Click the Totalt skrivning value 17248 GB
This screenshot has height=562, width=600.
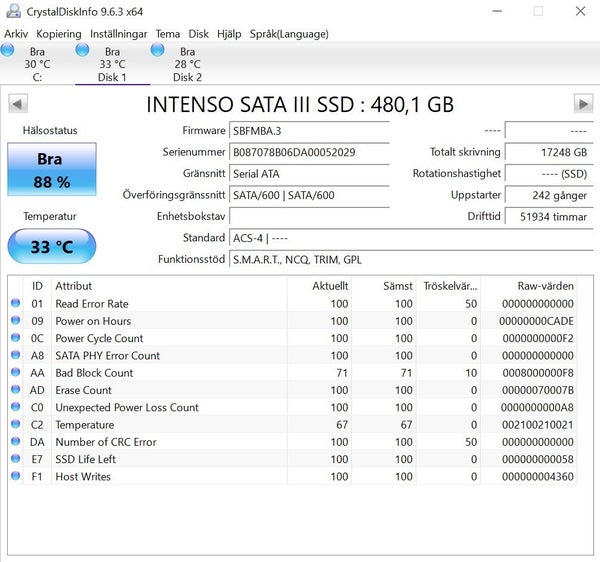(x=549, y=152)
